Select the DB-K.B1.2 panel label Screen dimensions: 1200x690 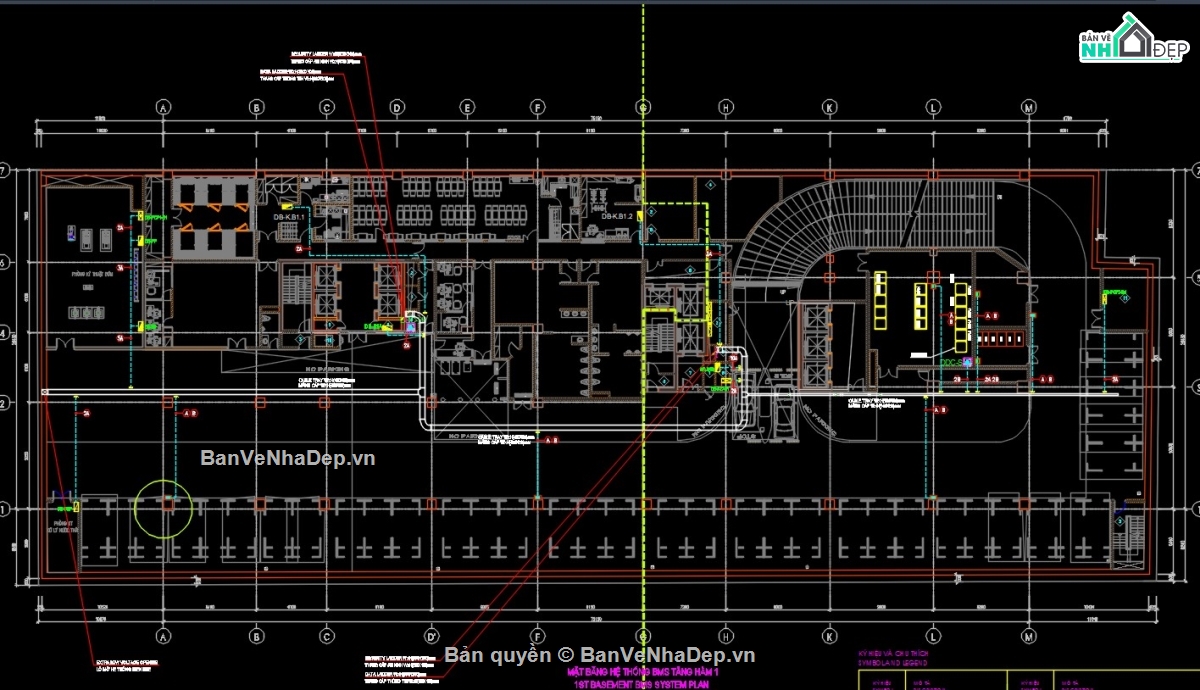(x=618, y=216)
